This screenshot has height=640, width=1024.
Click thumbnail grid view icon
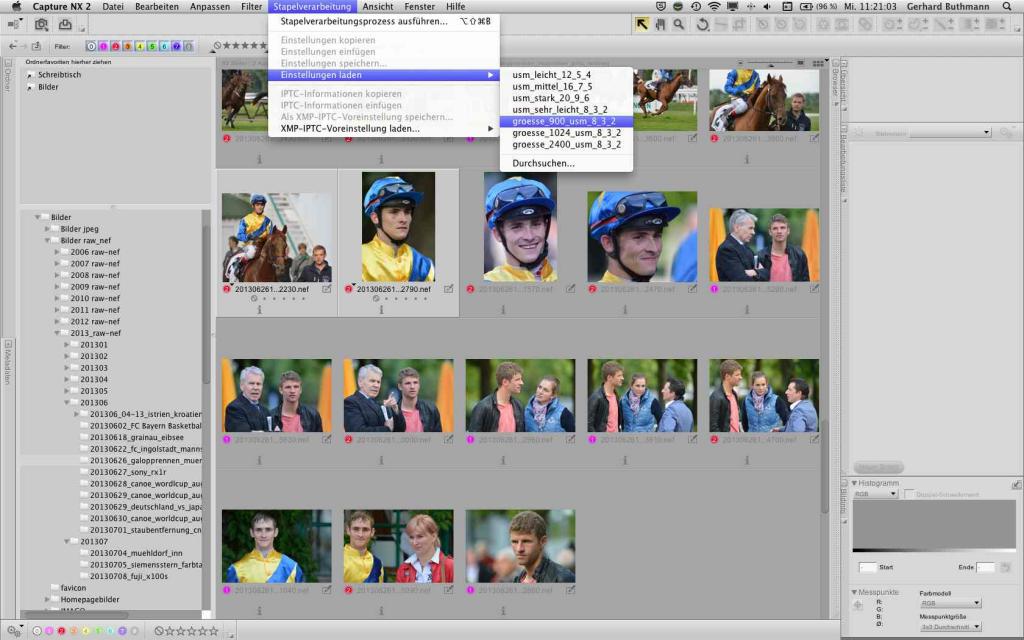point(818,63)
